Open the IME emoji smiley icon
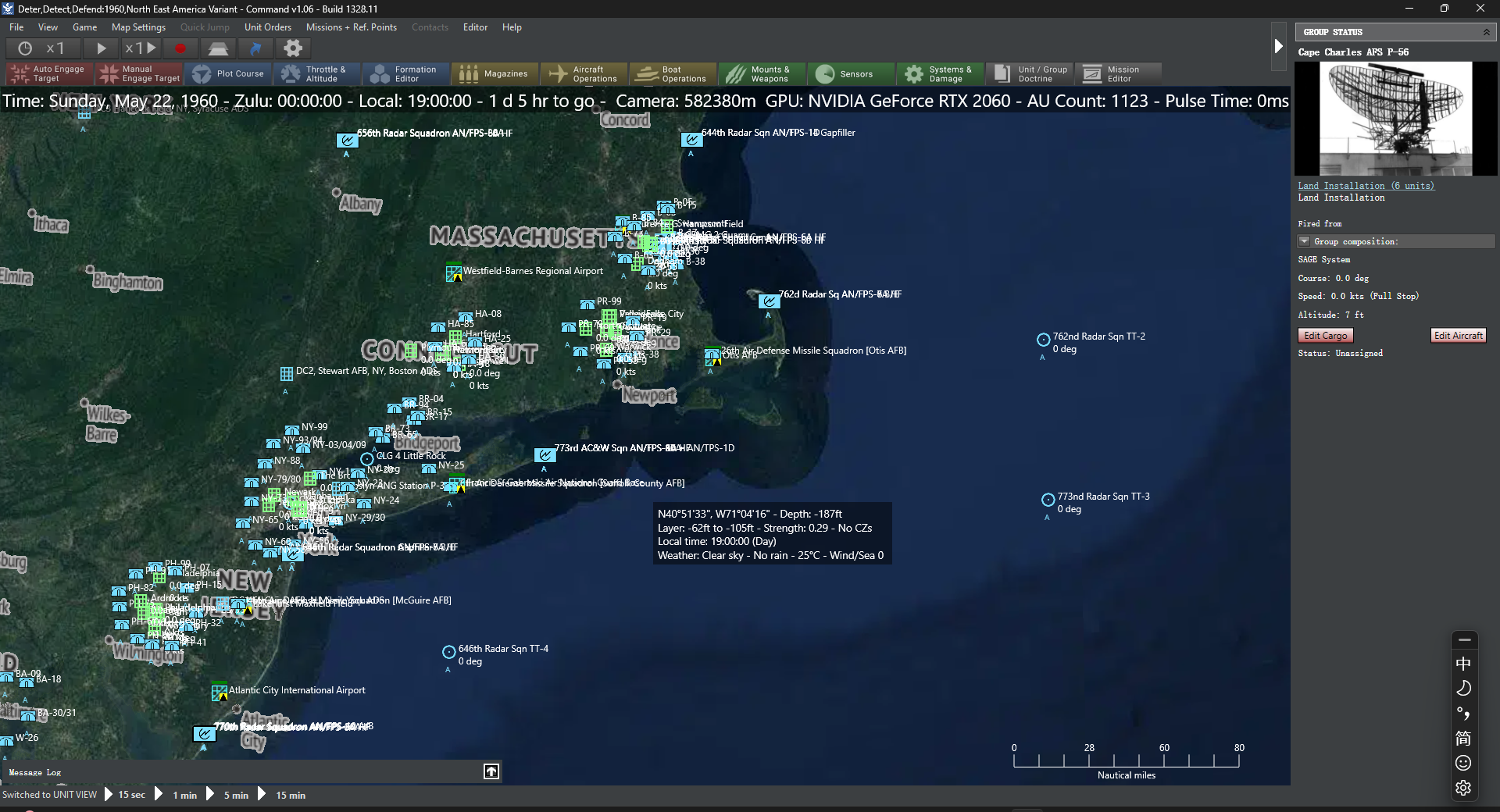1500x812 pixels. click(x=1463, y=764)
